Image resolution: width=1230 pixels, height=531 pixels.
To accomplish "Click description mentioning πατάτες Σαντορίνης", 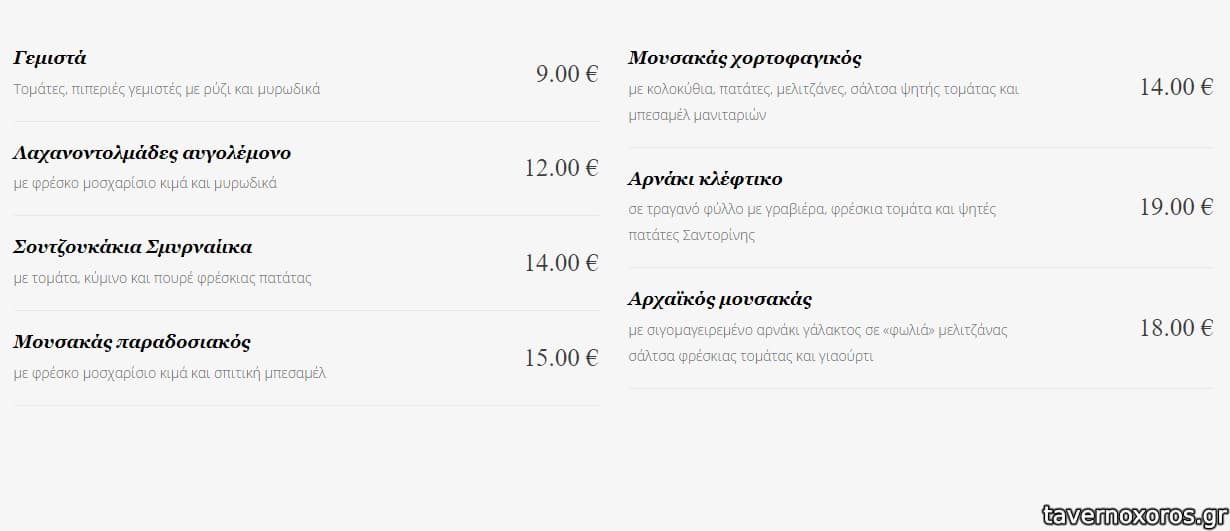I will coord(692,235).
